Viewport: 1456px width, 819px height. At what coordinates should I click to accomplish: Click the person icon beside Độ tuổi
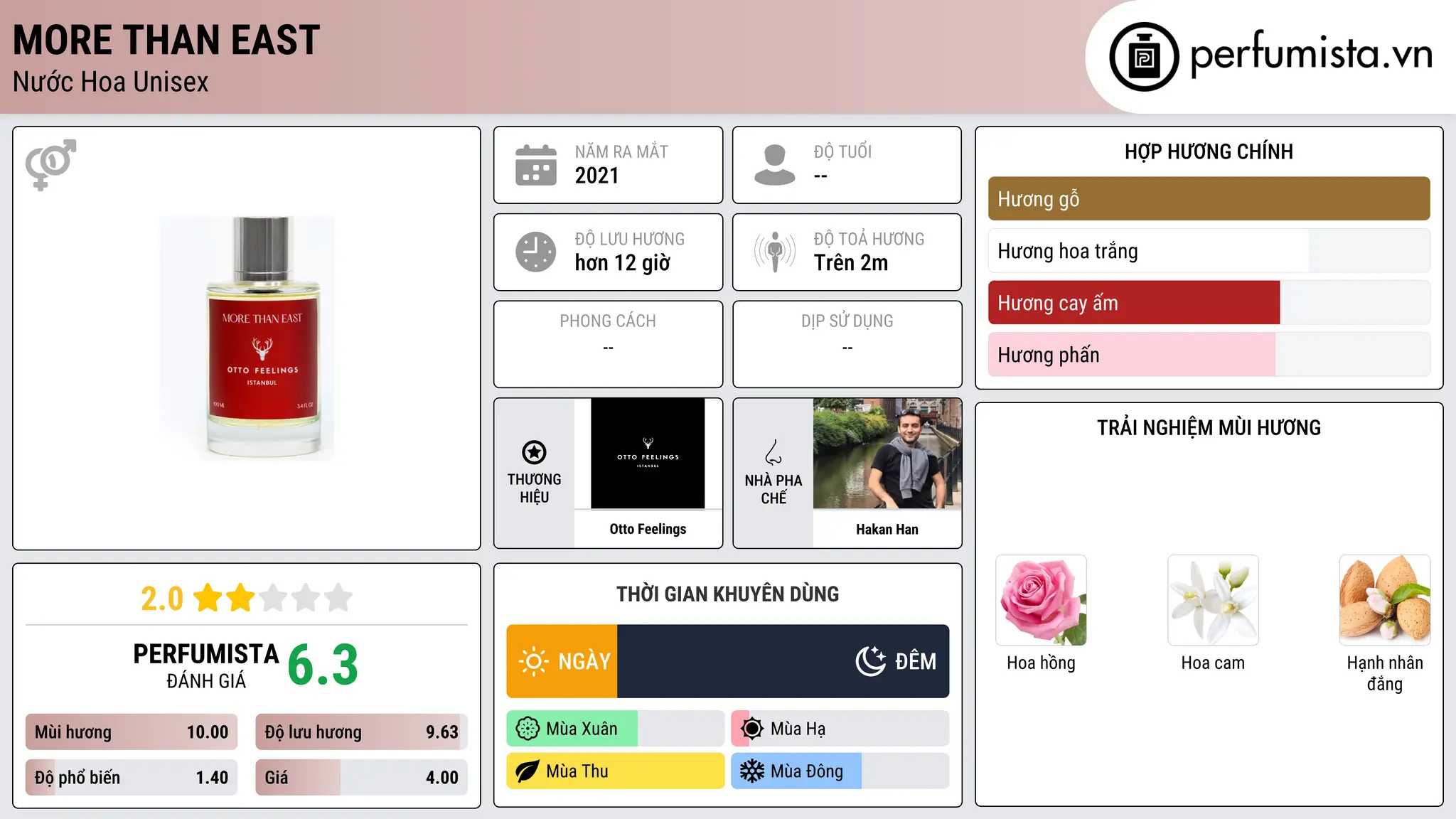775,165
